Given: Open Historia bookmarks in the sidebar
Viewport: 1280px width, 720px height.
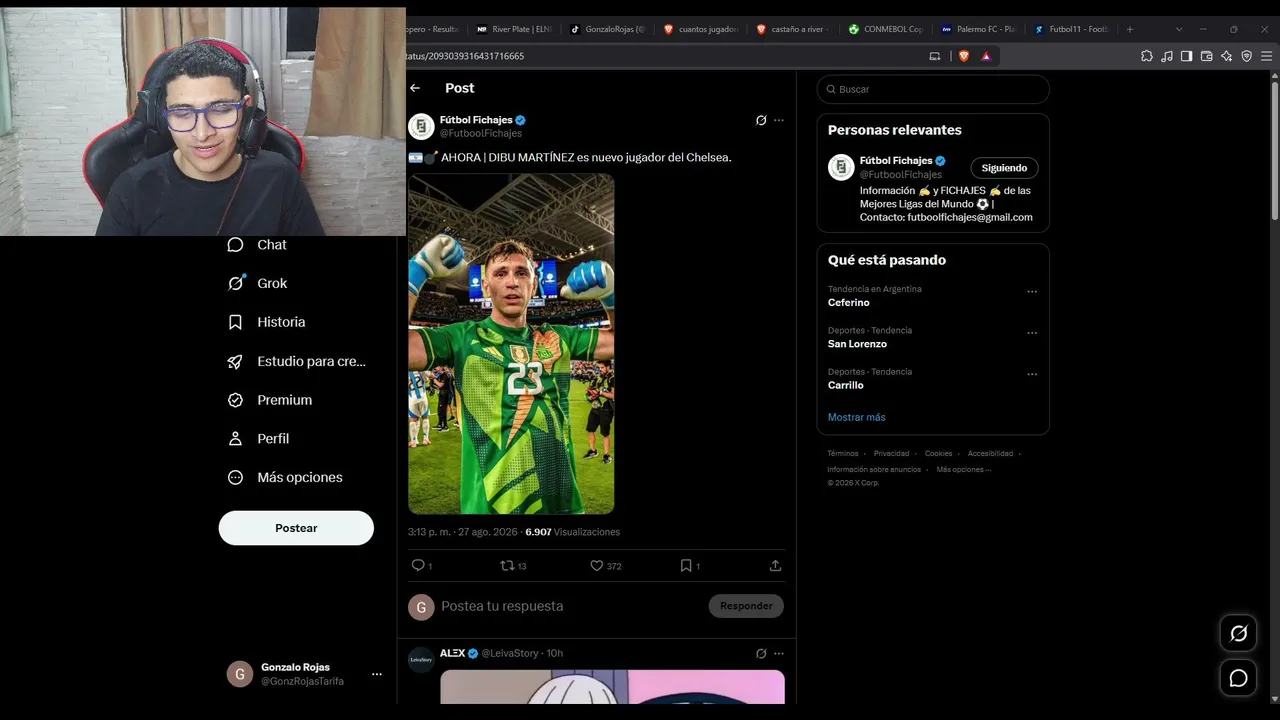Looking at the screenshot, I should click(x=267, y=322).
